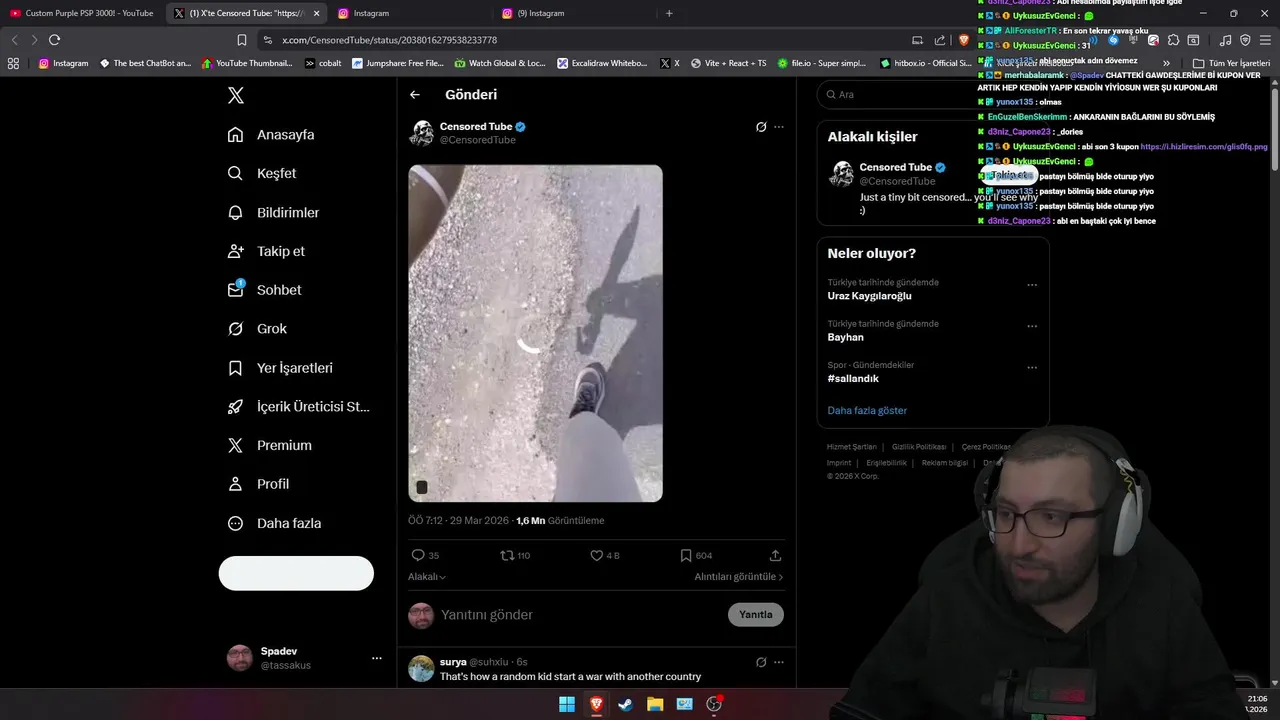This screenshot has width=1280, height=720.
Task: Open Anasayfa home from sidebar
Action: click(271, 135)
